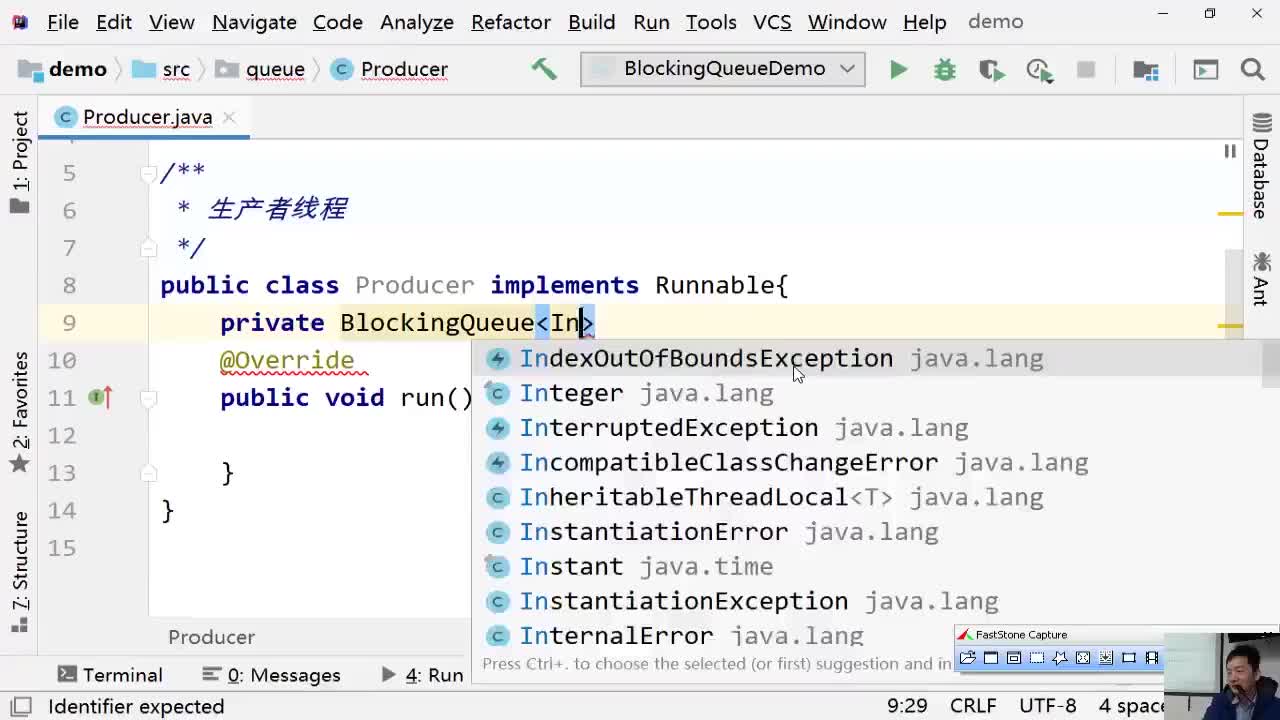Toggle the Structure tool window

pos(19,571)
